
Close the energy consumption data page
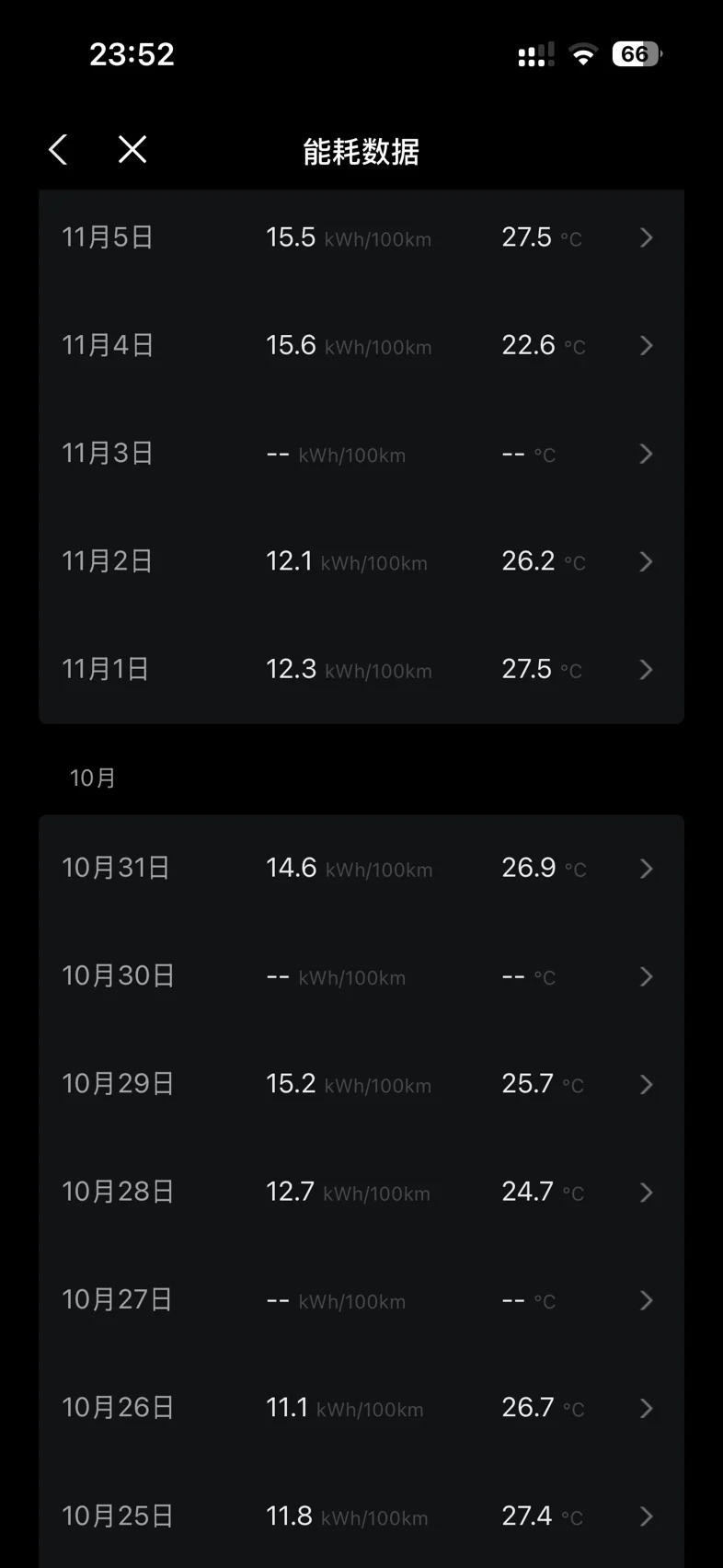tap(132, 149)
